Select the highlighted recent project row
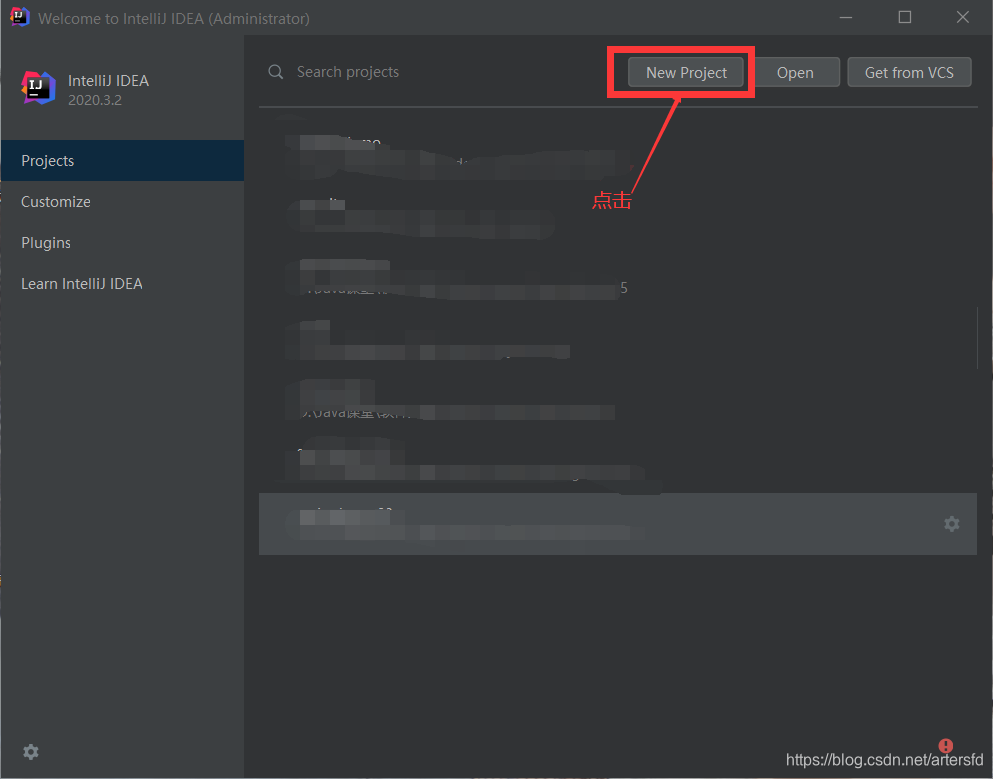 617,524
